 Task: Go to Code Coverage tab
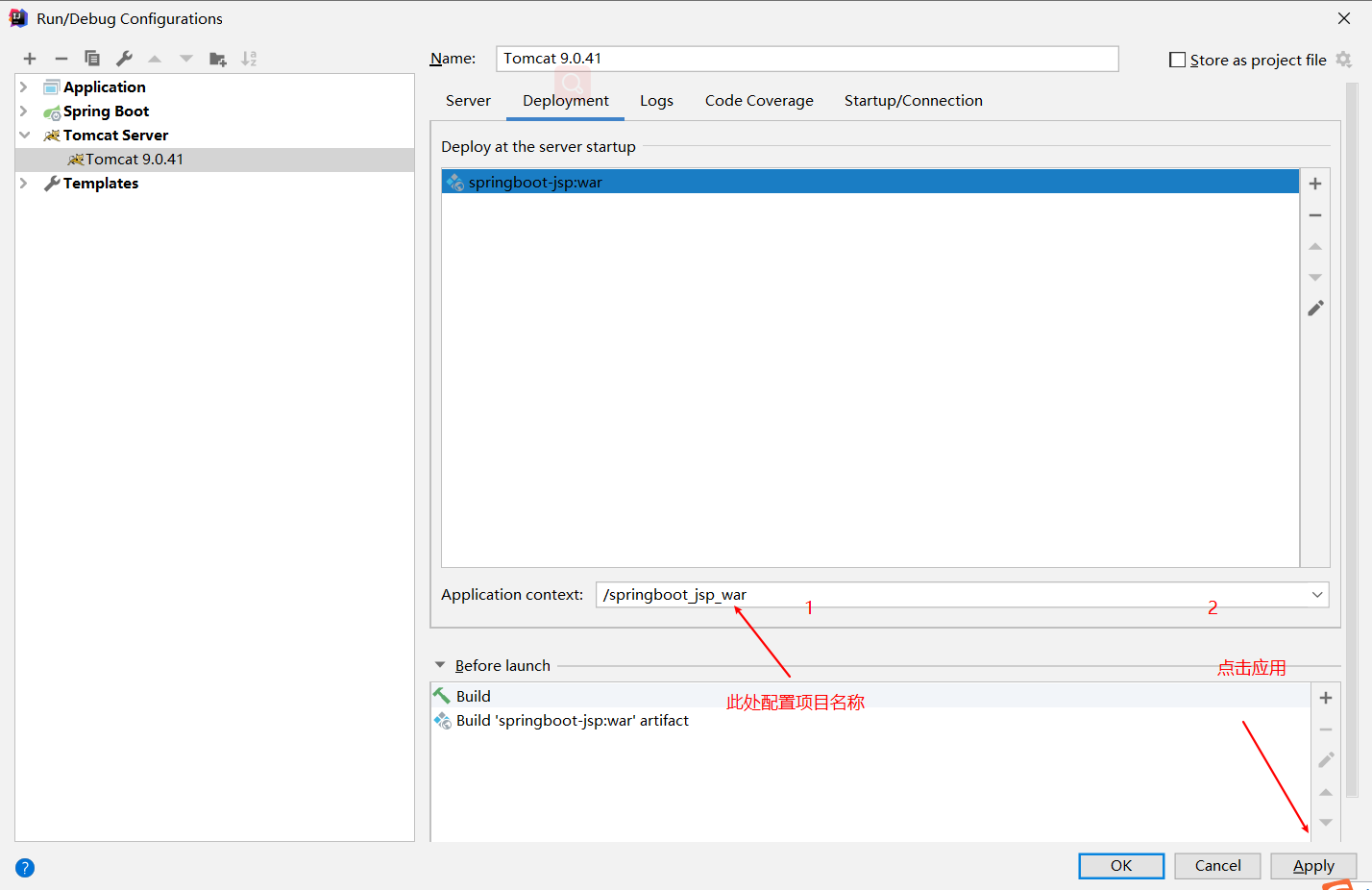759,101
